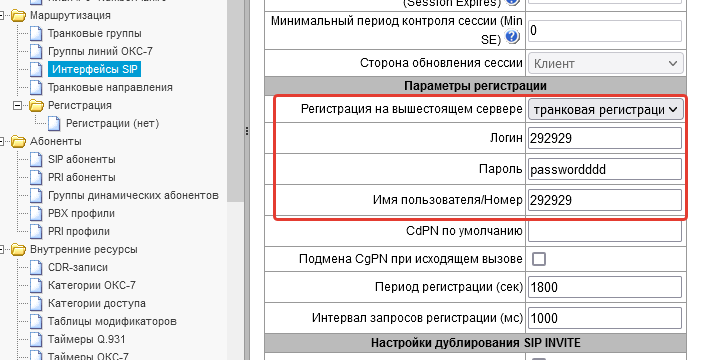This screenshot has width=724, height=360.
Task: Click the Период регистрации (сек) field
Action: click(605, 287)
